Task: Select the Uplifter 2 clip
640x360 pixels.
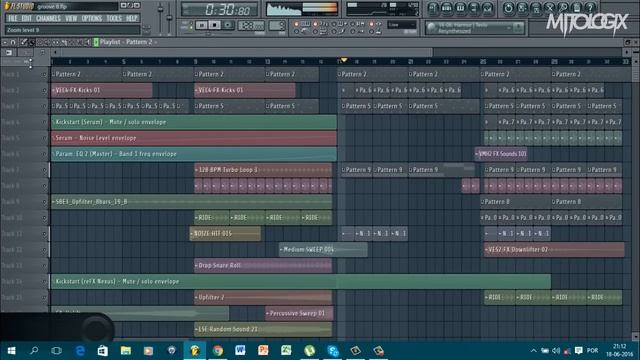Action: click(x=263, y=297)
